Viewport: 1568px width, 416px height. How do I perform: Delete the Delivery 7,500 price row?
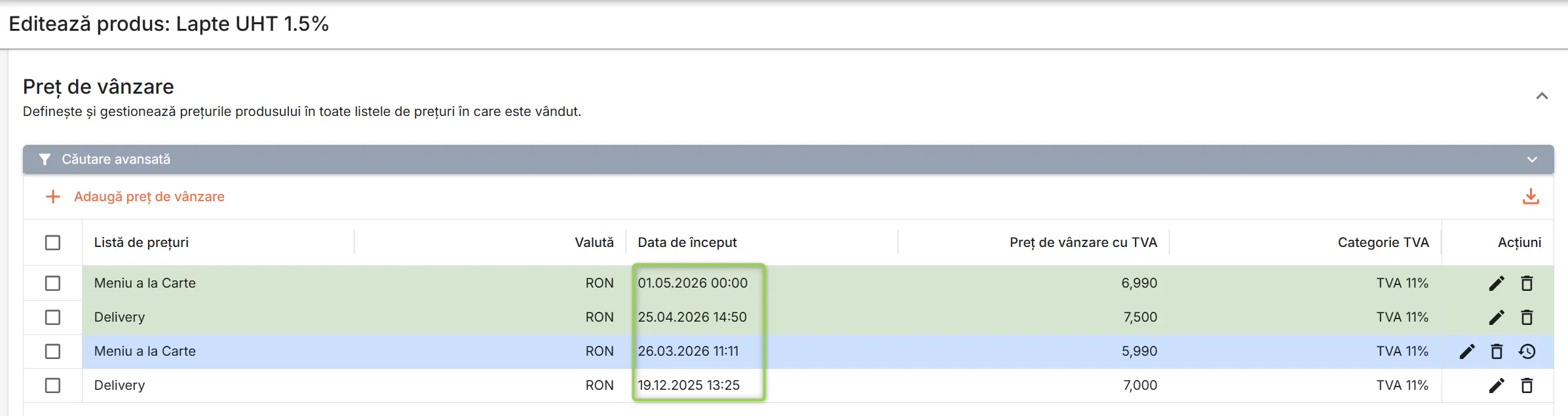pyautogui.click(x=1527, y=317)
